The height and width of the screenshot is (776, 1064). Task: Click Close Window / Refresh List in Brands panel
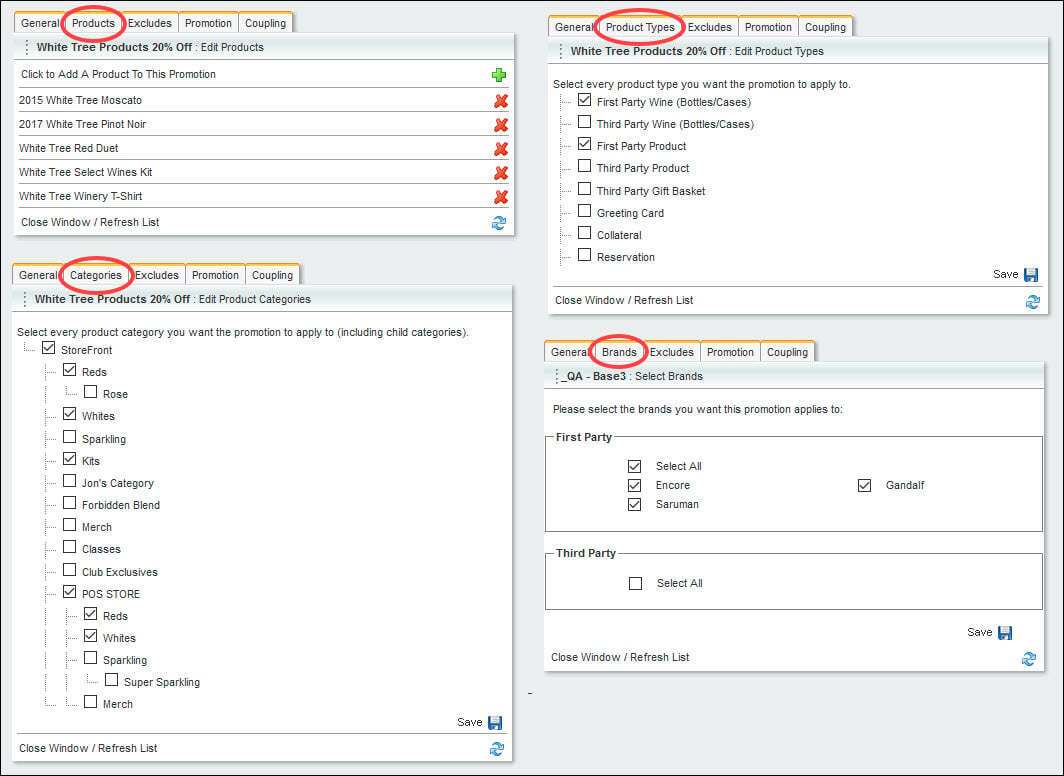pos(620,657)
